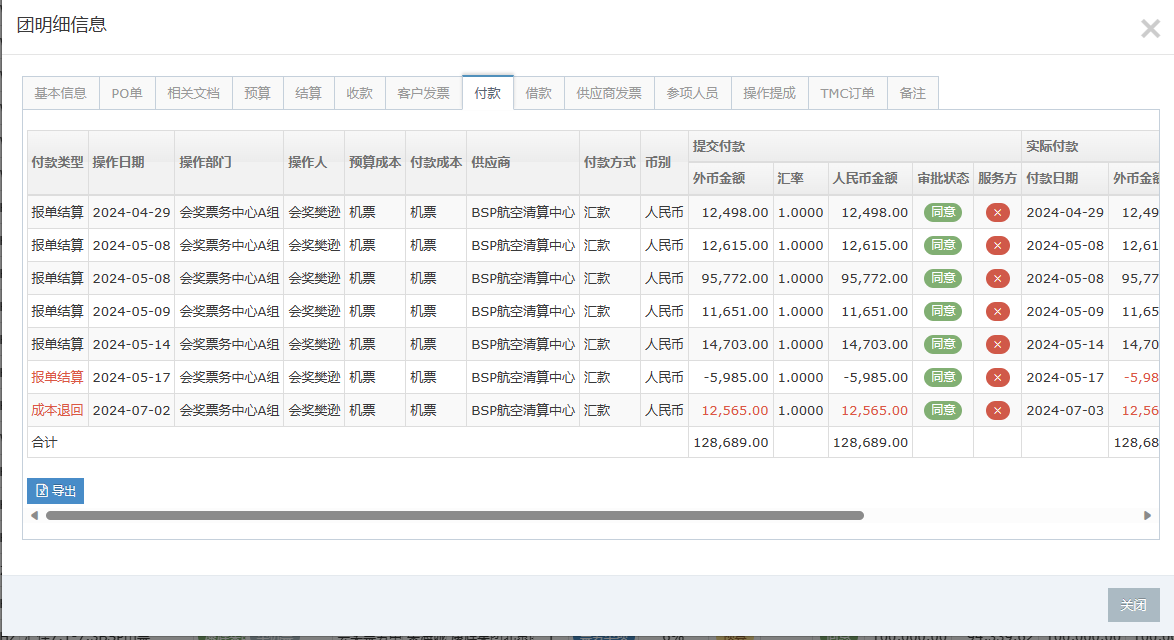1174x640 pixels.
Task: Click red X icon in 2024-04-29 row
Action: tap(997, 212)
